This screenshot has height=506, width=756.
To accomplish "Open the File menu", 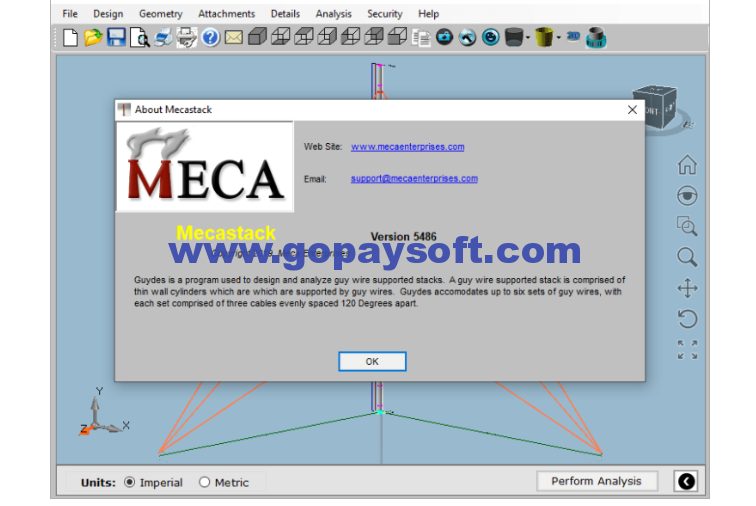I will point(70,14).
